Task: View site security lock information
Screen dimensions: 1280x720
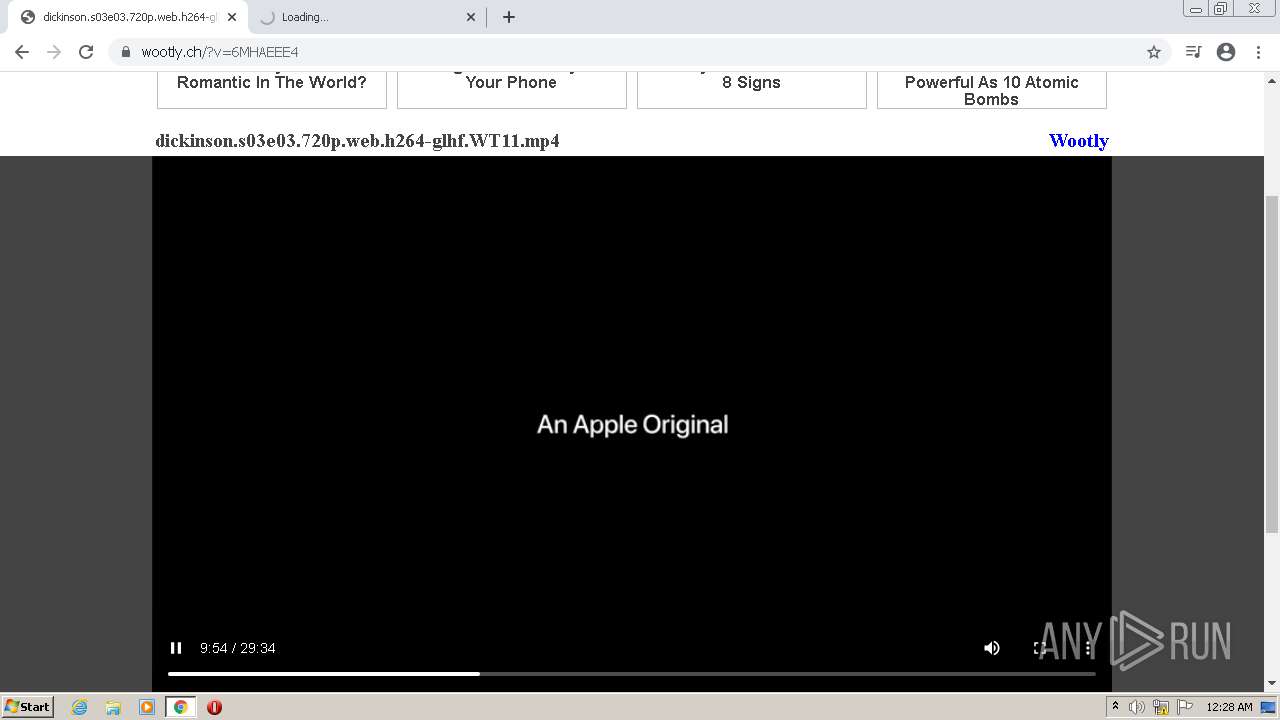Action: tap(126, 52)
